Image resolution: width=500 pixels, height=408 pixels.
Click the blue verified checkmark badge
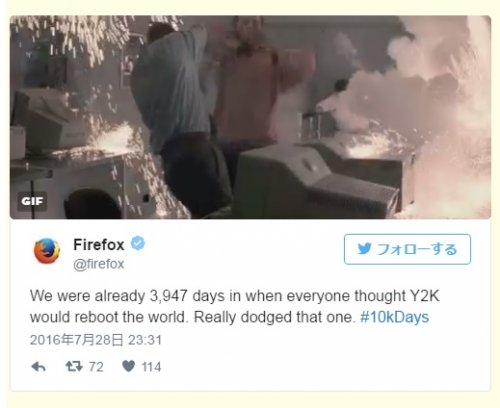[138, 243]
